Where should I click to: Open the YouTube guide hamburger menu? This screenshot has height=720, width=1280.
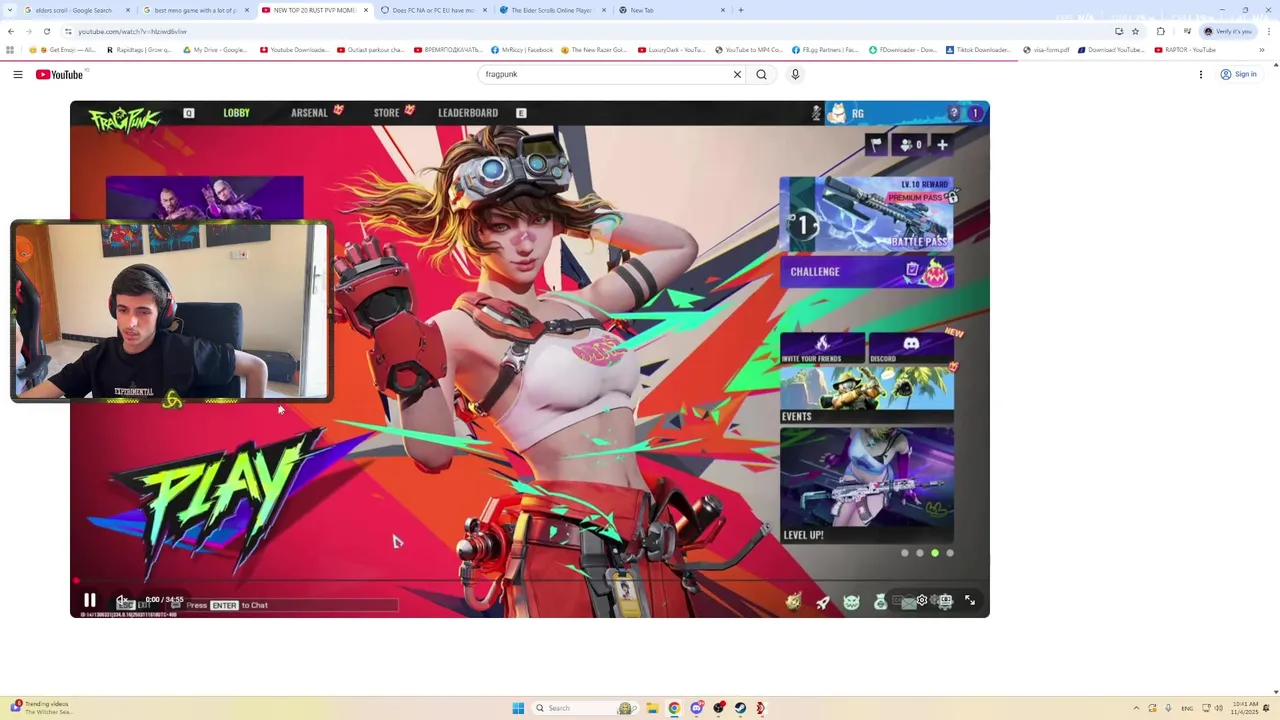coord(18,74)
